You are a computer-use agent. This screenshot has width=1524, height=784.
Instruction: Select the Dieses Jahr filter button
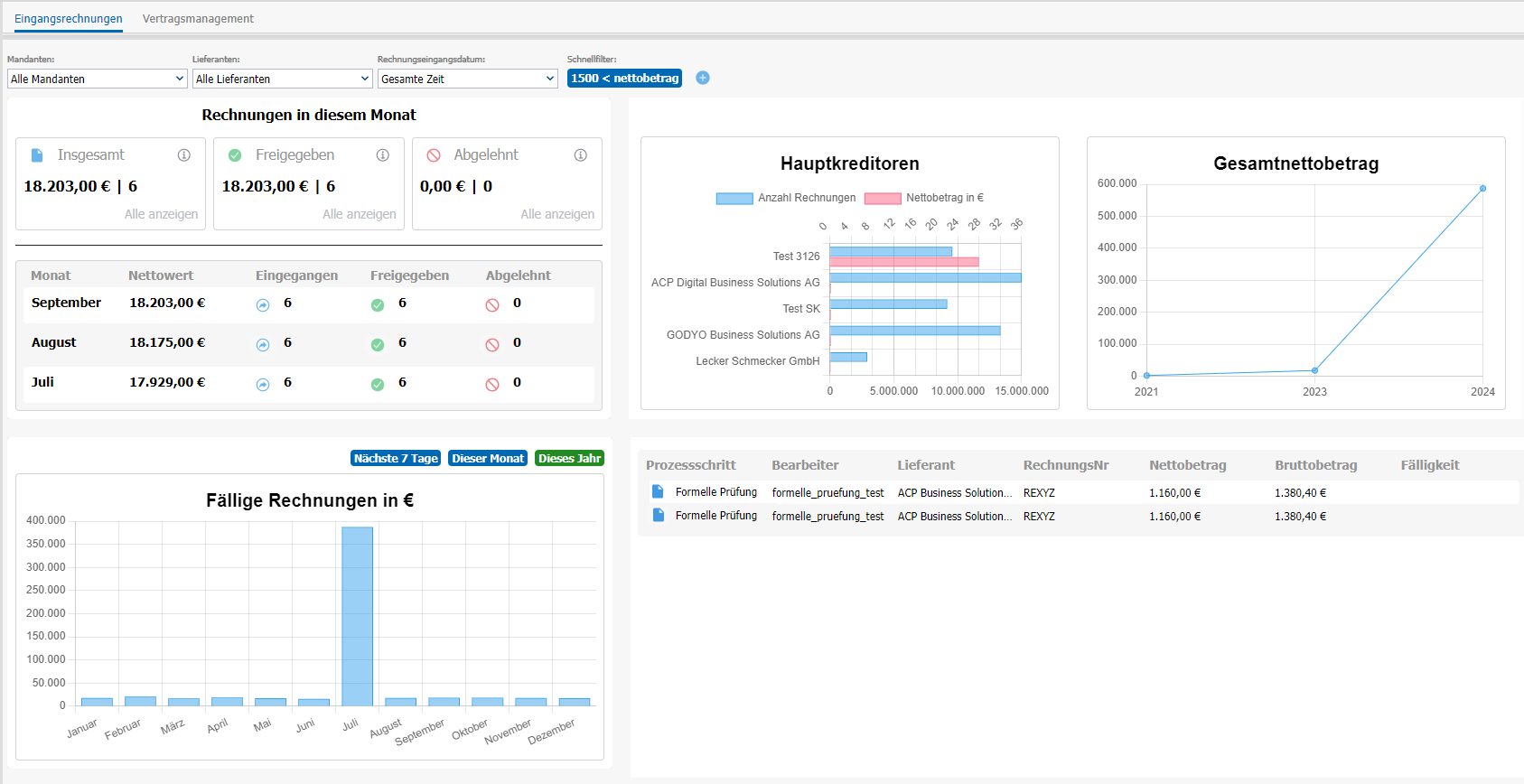(569, 458)
